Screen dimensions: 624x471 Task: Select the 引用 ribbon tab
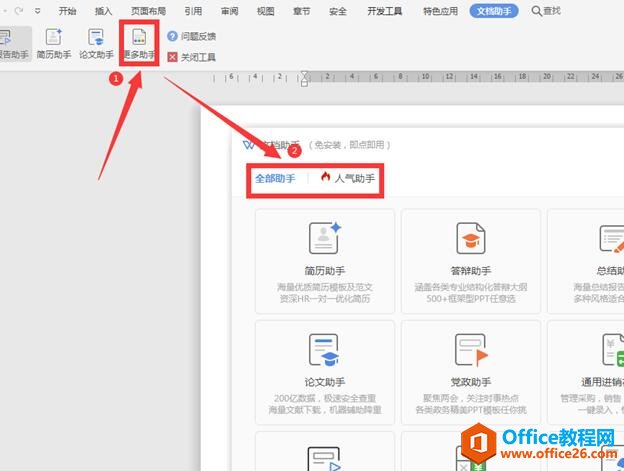click(193, 11)
